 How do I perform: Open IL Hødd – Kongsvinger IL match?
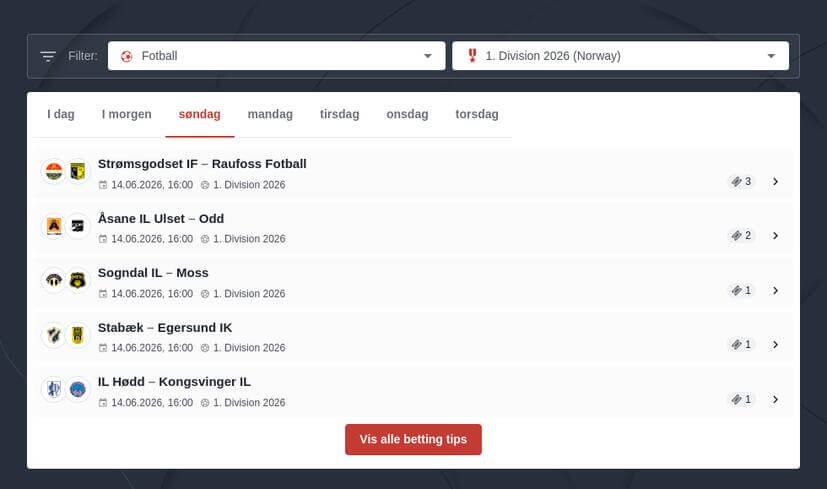[x=414, y=391]
